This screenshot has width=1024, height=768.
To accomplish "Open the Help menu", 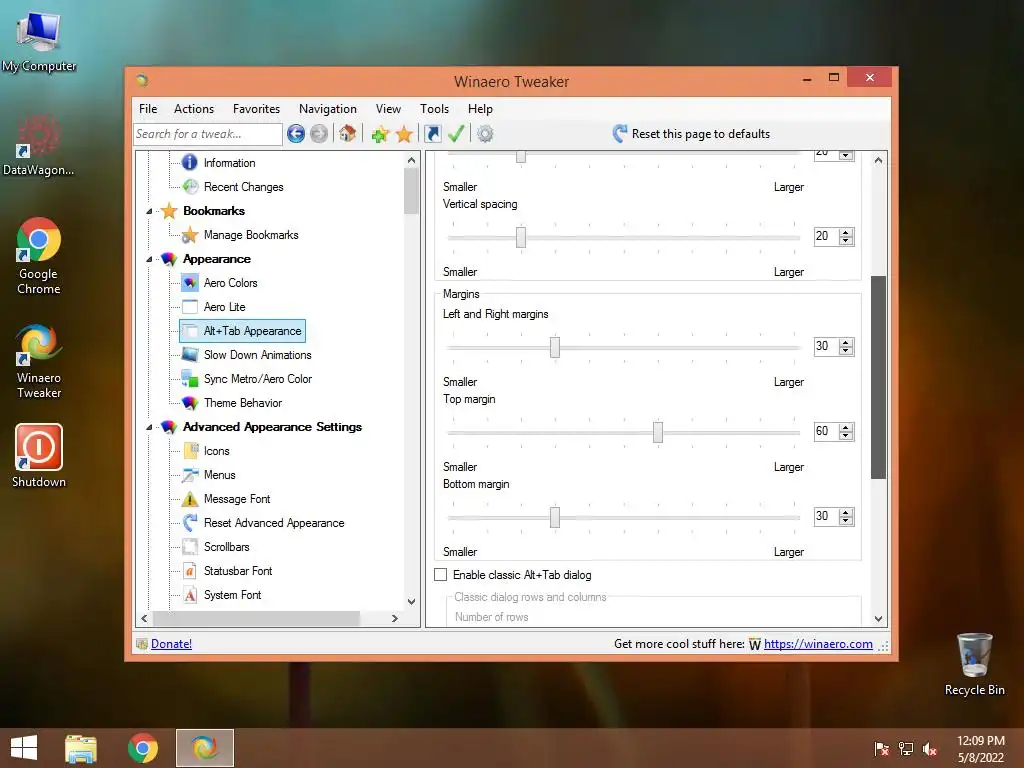I will (x=480, y=109).
